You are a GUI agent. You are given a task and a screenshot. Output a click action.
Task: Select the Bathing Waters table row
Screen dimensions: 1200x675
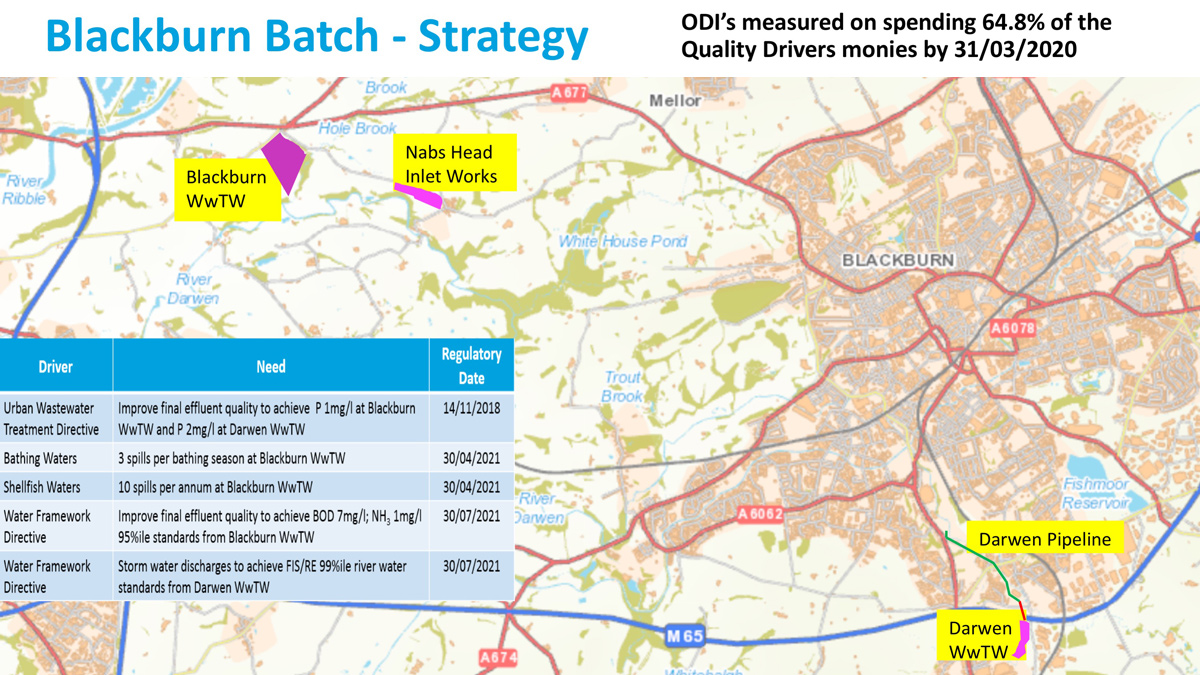257,458
